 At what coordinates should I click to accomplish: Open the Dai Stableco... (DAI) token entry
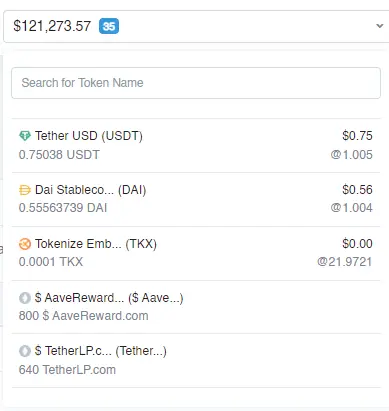click(x=196, y=199)
